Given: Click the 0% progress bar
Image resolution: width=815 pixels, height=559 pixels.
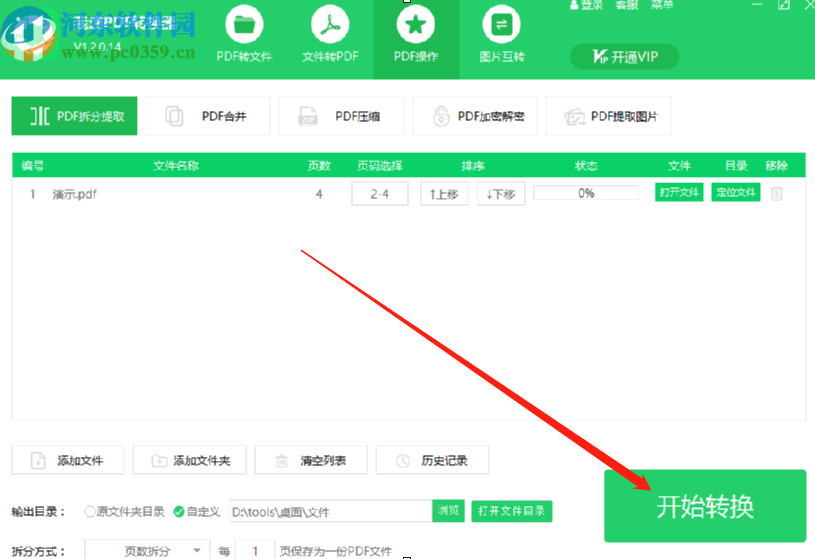Looking at the screenshot, I should tap(586, 193).
